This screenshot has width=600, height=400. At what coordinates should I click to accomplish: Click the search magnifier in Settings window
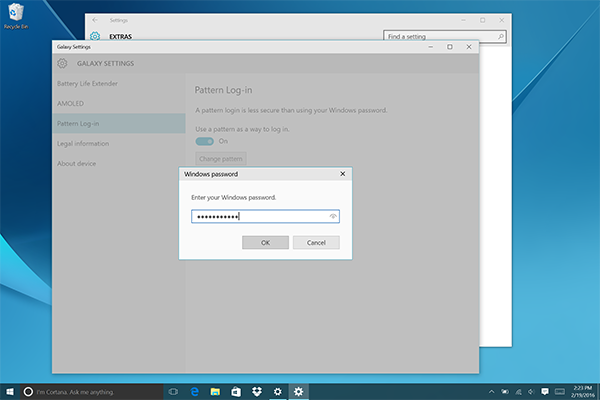(501, 36)
